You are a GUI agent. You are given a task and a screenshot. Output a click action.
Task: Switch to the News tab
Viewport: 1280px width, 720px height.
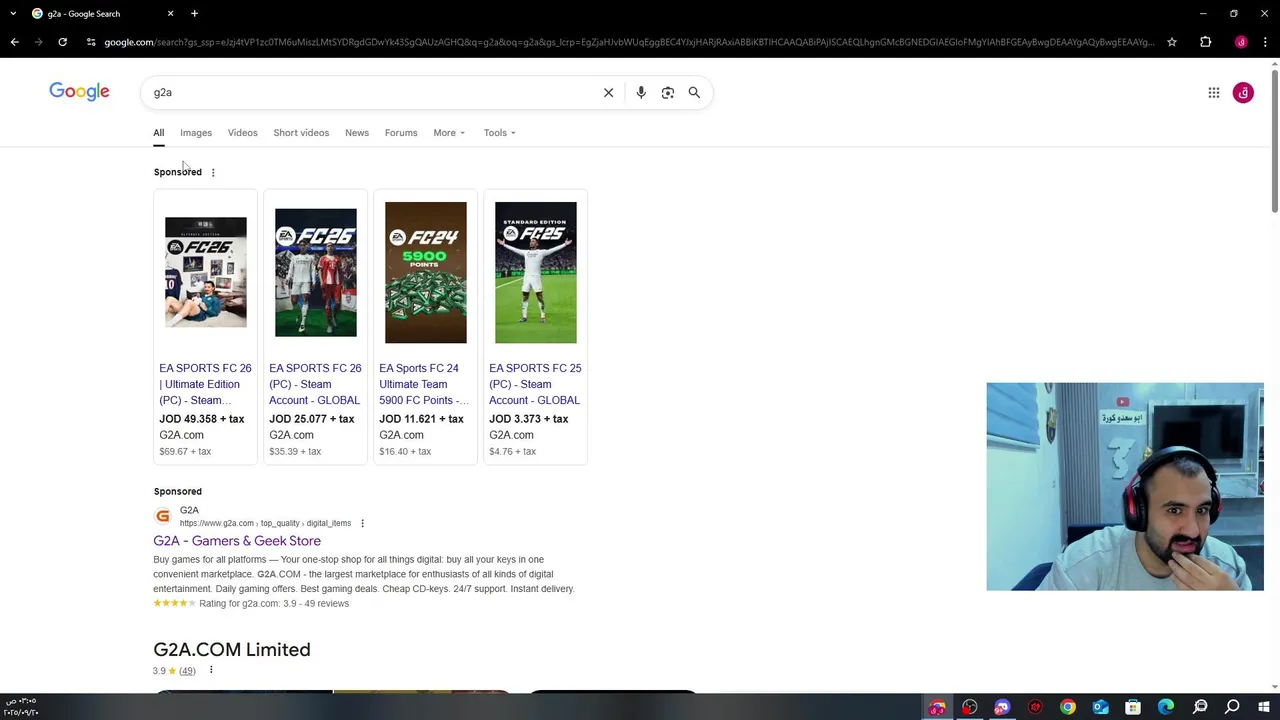coord(357,133)
